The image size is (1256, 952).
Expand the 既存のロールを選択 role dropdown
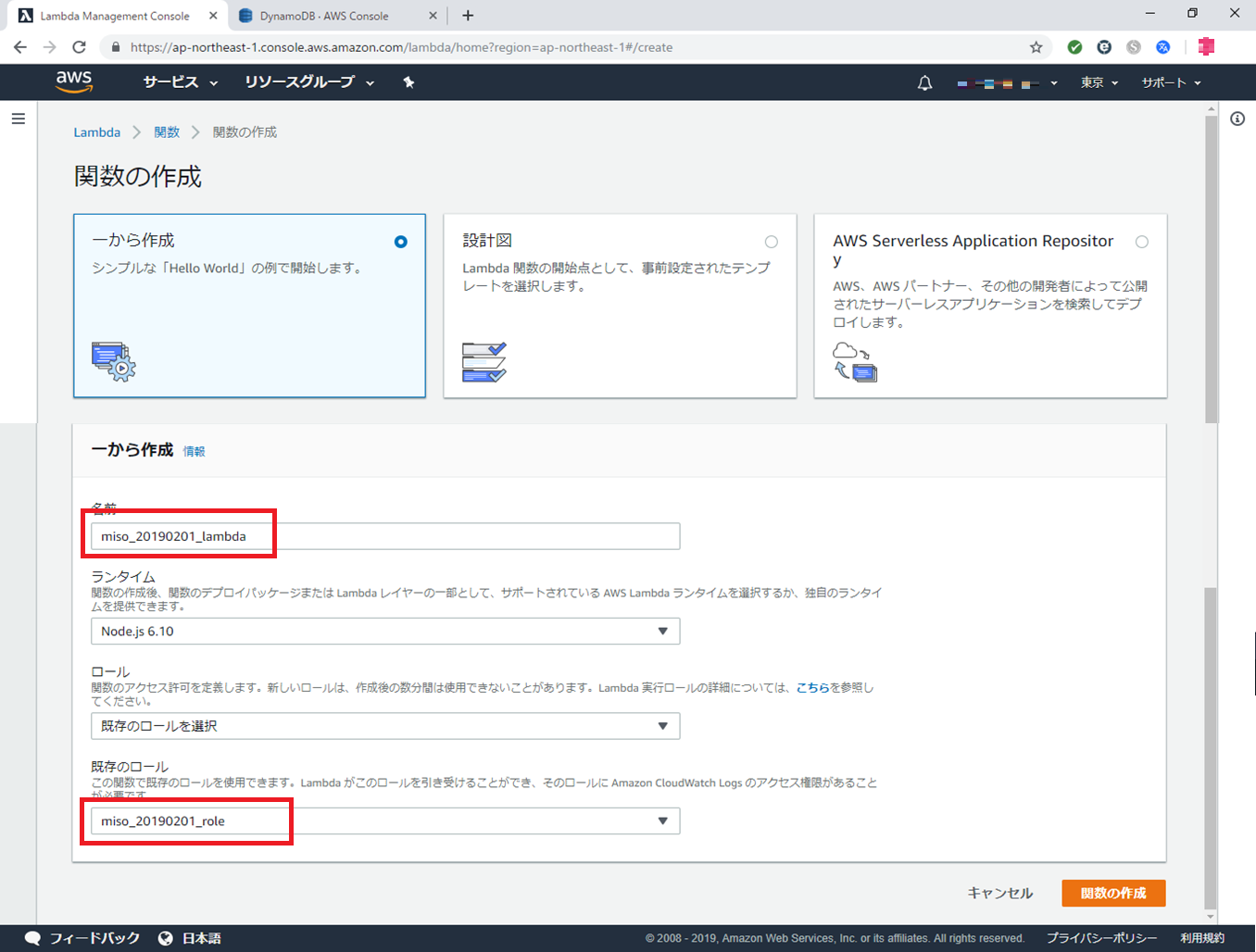384,726
